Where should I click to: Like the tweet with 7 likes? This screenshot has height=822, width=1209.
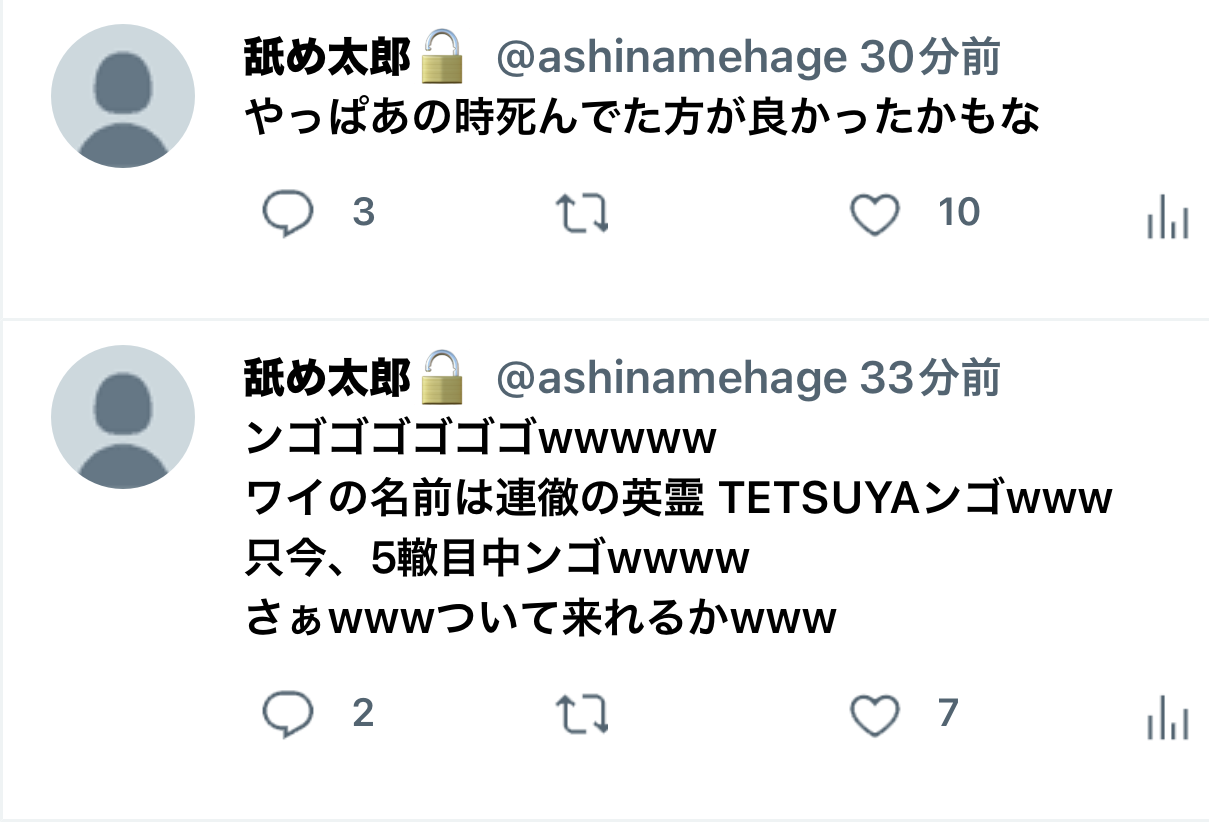point(875,715)
